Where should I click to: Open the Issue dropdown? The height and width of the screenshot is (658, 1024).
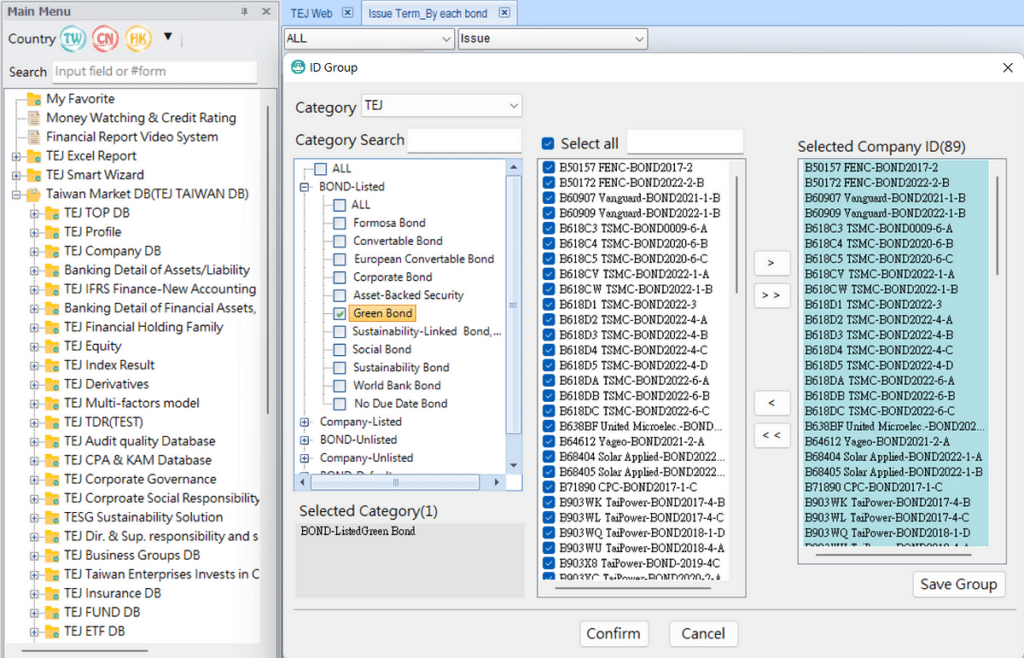pyautogui.click(x=552, y=39)
